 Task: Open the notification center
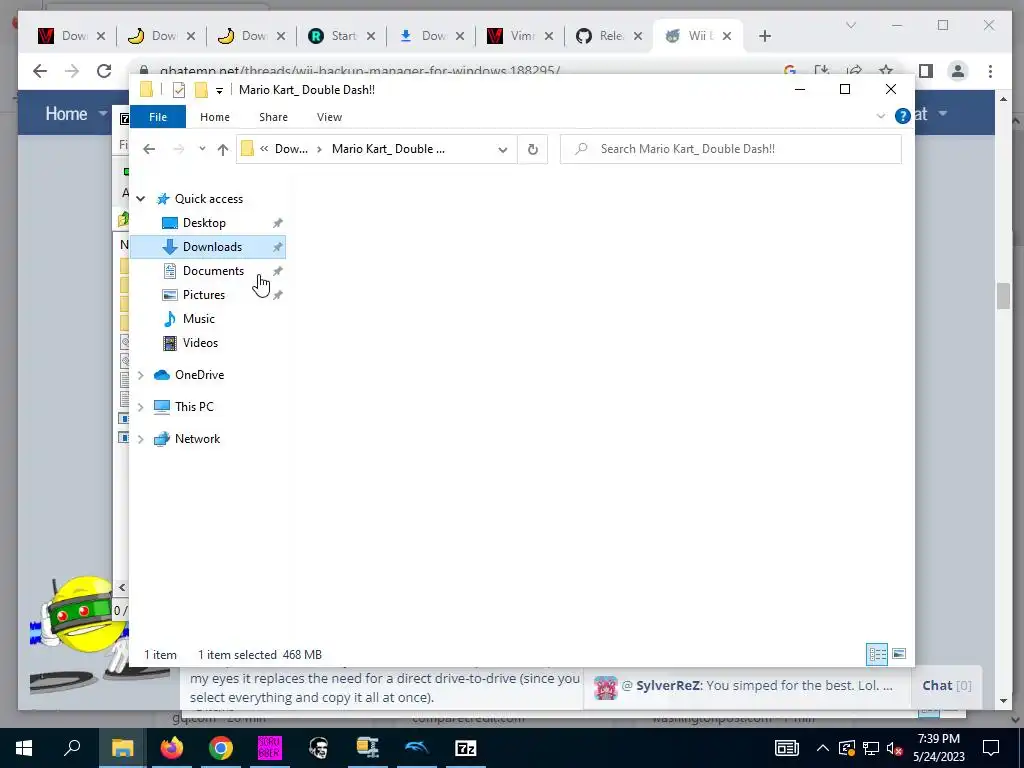991,748
